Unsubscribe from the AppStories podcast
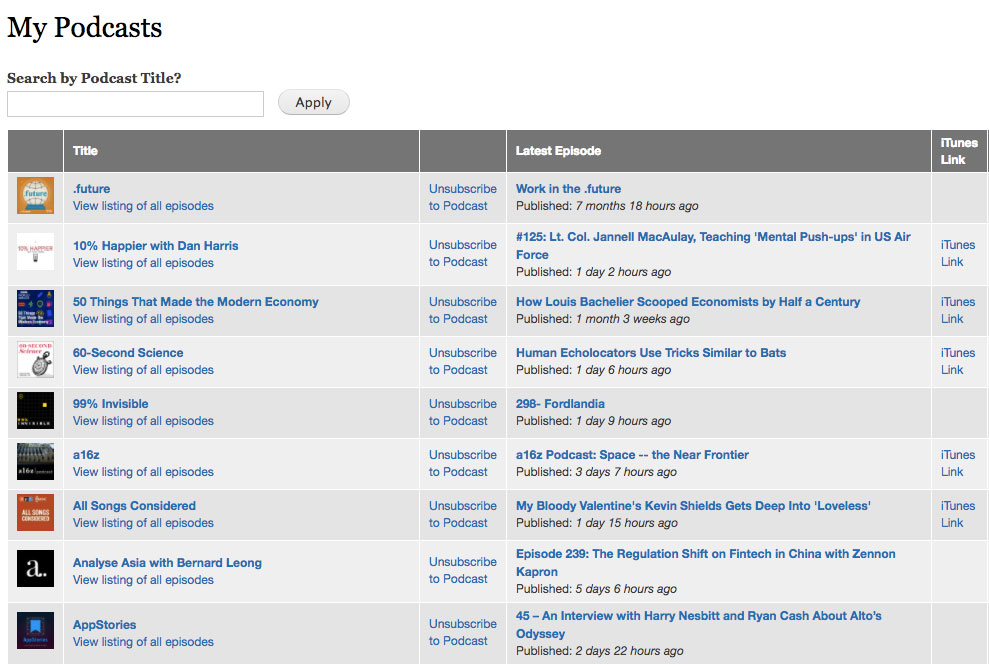This screenshot has width=989, height=664. click(x=462, y=632)
